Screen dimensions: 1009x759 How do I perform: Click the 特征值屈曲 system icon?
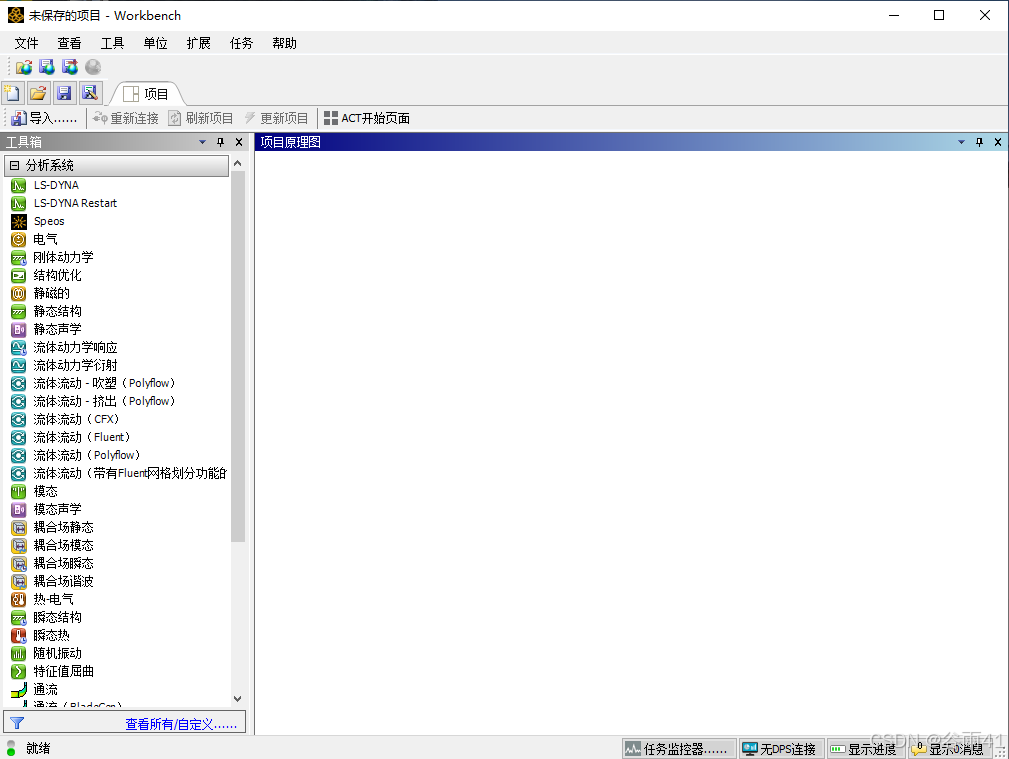[x=19, y=672]
